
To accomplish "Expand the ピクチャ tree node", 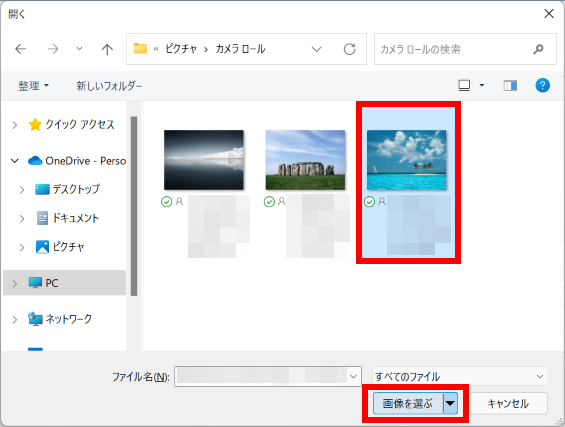I will point(22,247).
